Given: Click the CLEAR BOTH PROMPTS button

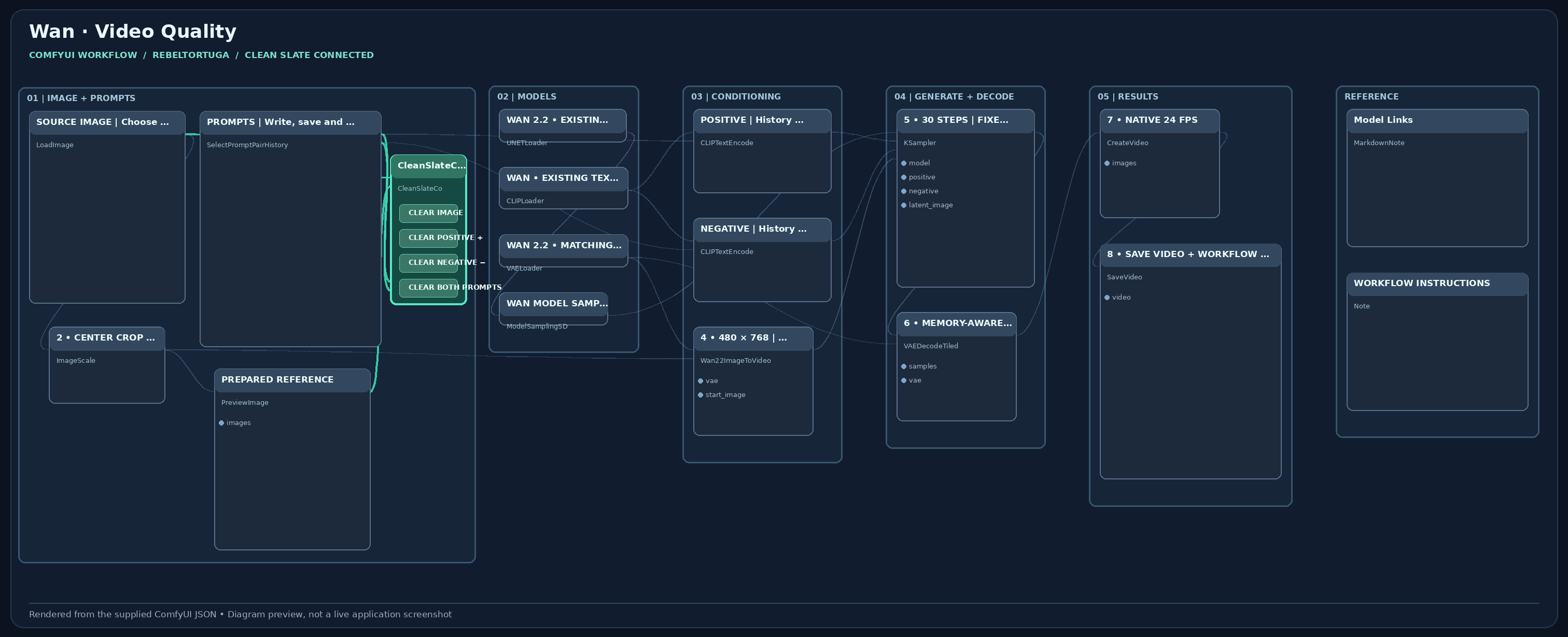Looking at the screenshot, I should tap(428, 288).
